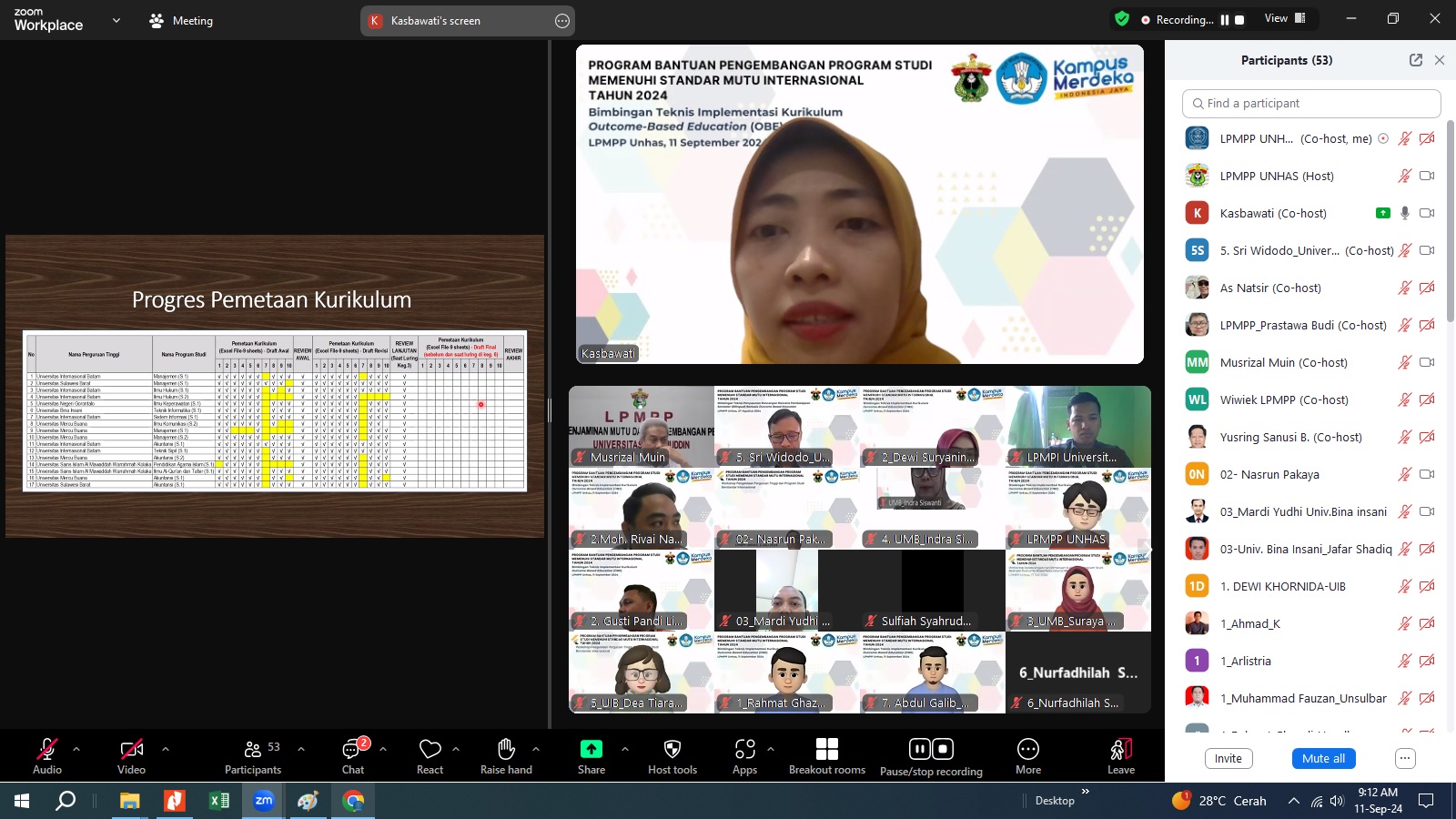Screen dimensions: 1456x819
Task: Open Excel from the taskbar
Action: point(217,802)
